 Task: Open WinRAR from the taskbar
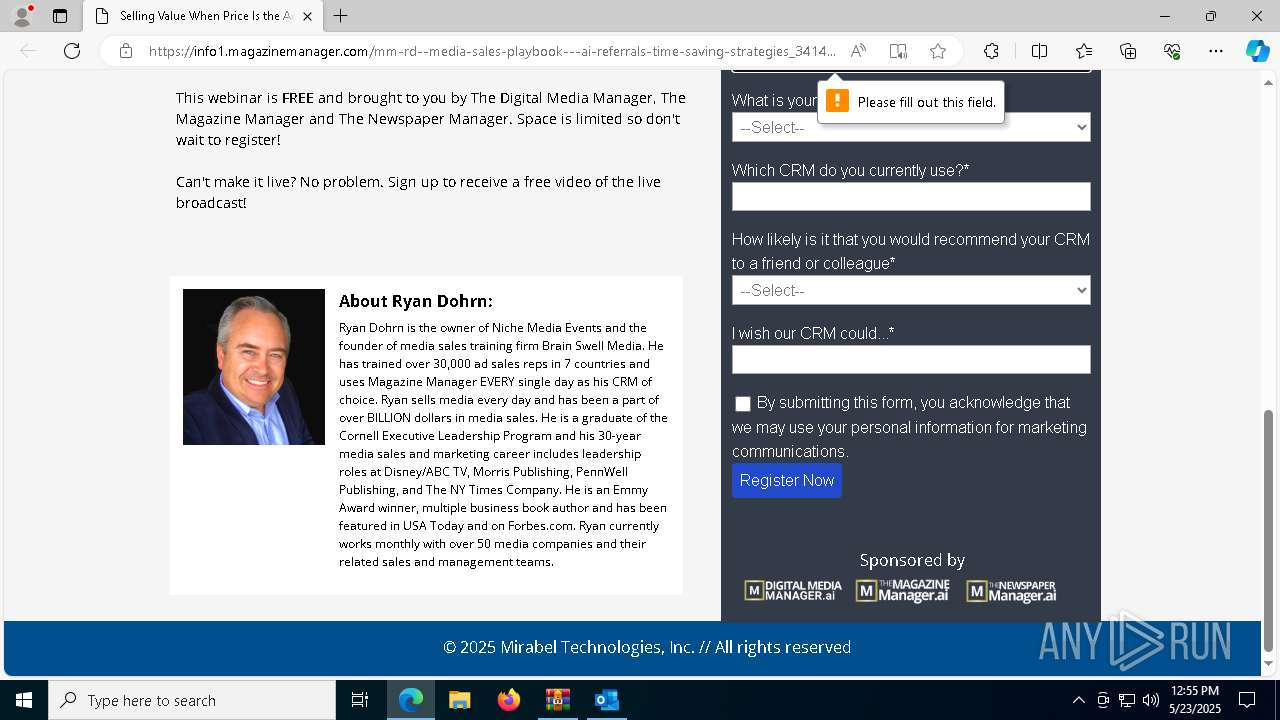558,700
